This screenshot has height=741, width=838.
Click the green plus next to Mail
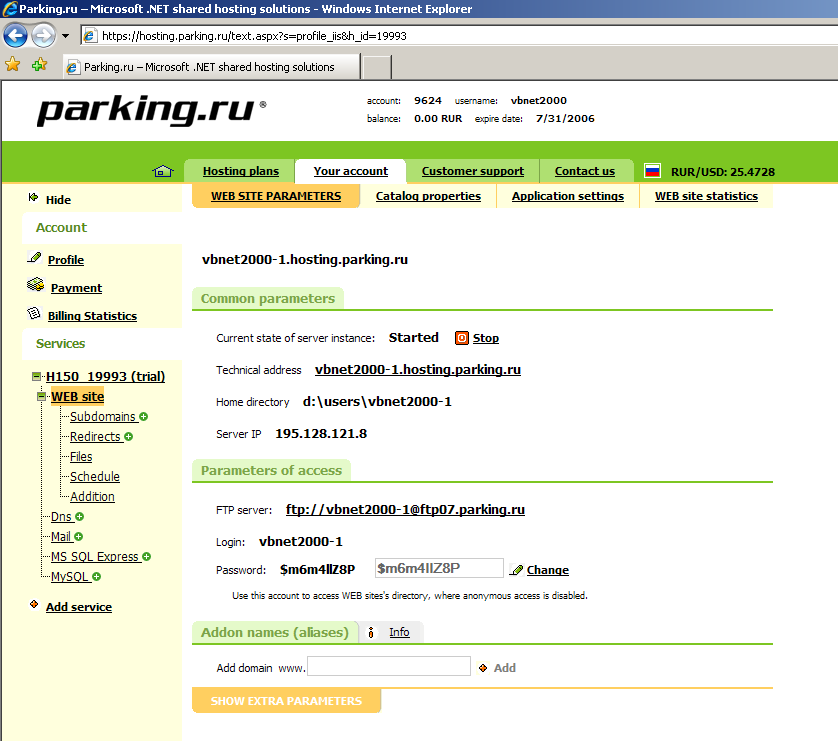(x=79, y=536)
